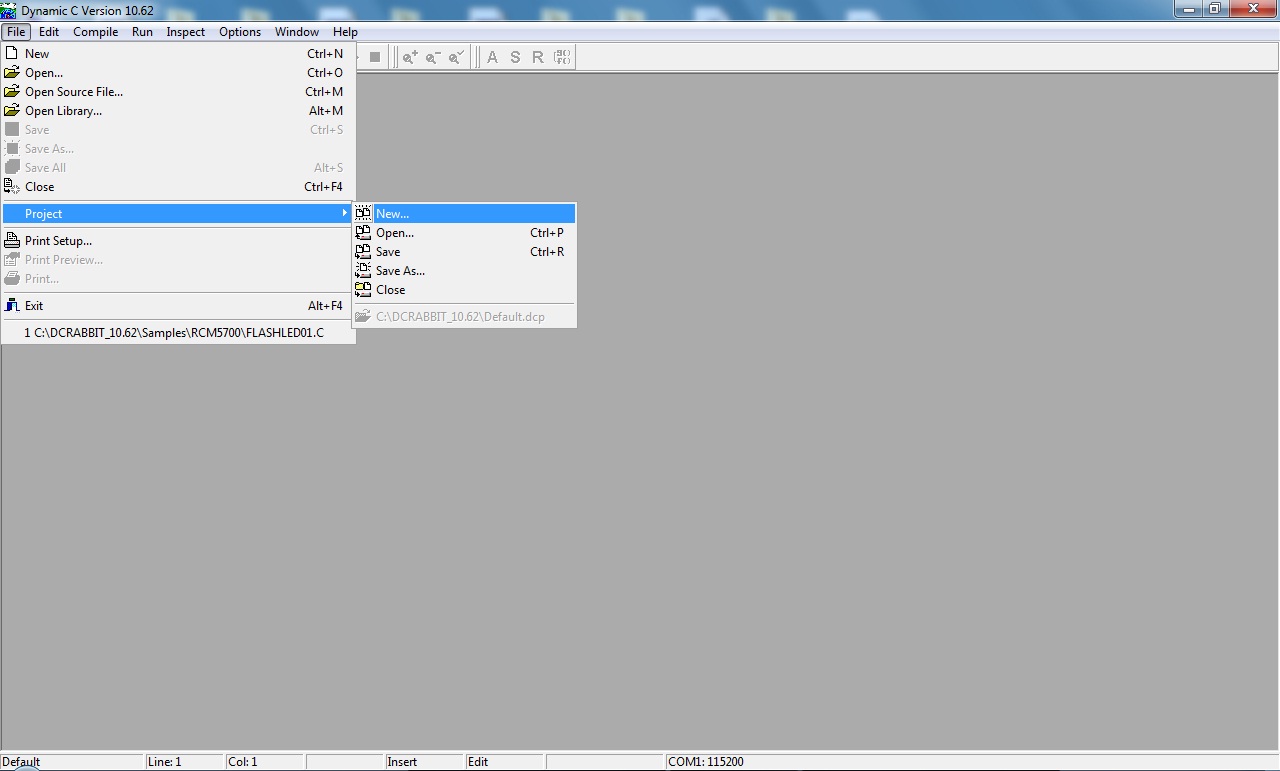1280x771 pixels.
Task: Click 'Edit' status bar entry
Action: 478,762
